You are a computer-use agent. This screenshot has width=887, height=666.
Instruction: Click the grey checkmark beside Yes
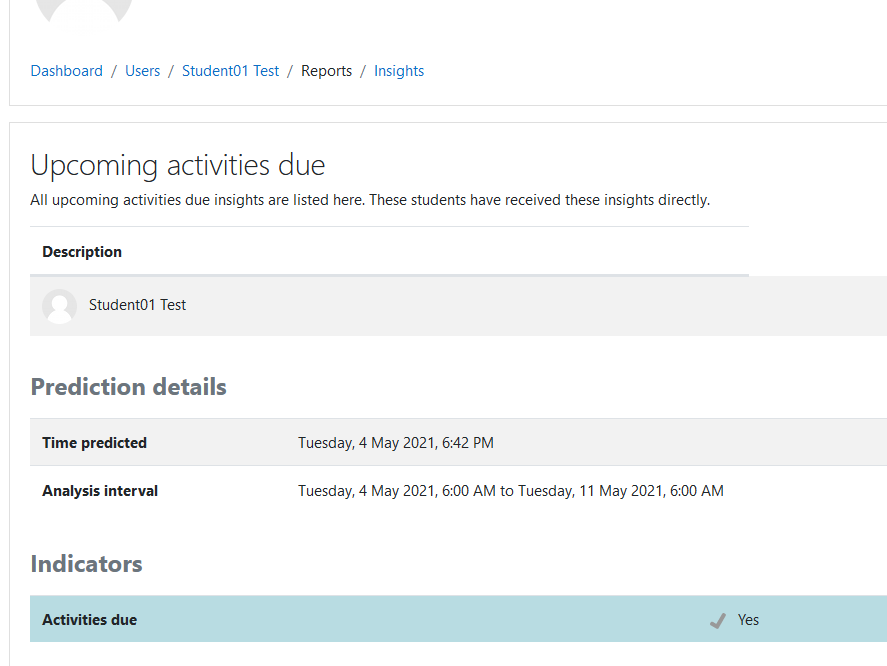point(718,621)
